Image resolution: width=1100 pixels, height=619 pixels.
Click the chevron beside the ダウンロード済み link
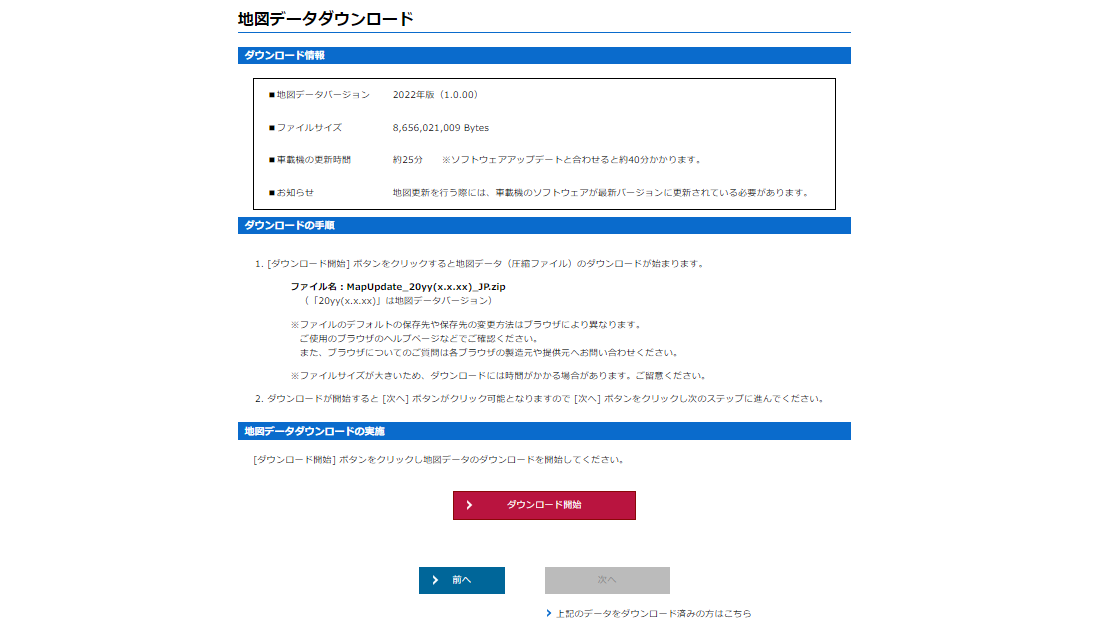click(x=549, y=613)
